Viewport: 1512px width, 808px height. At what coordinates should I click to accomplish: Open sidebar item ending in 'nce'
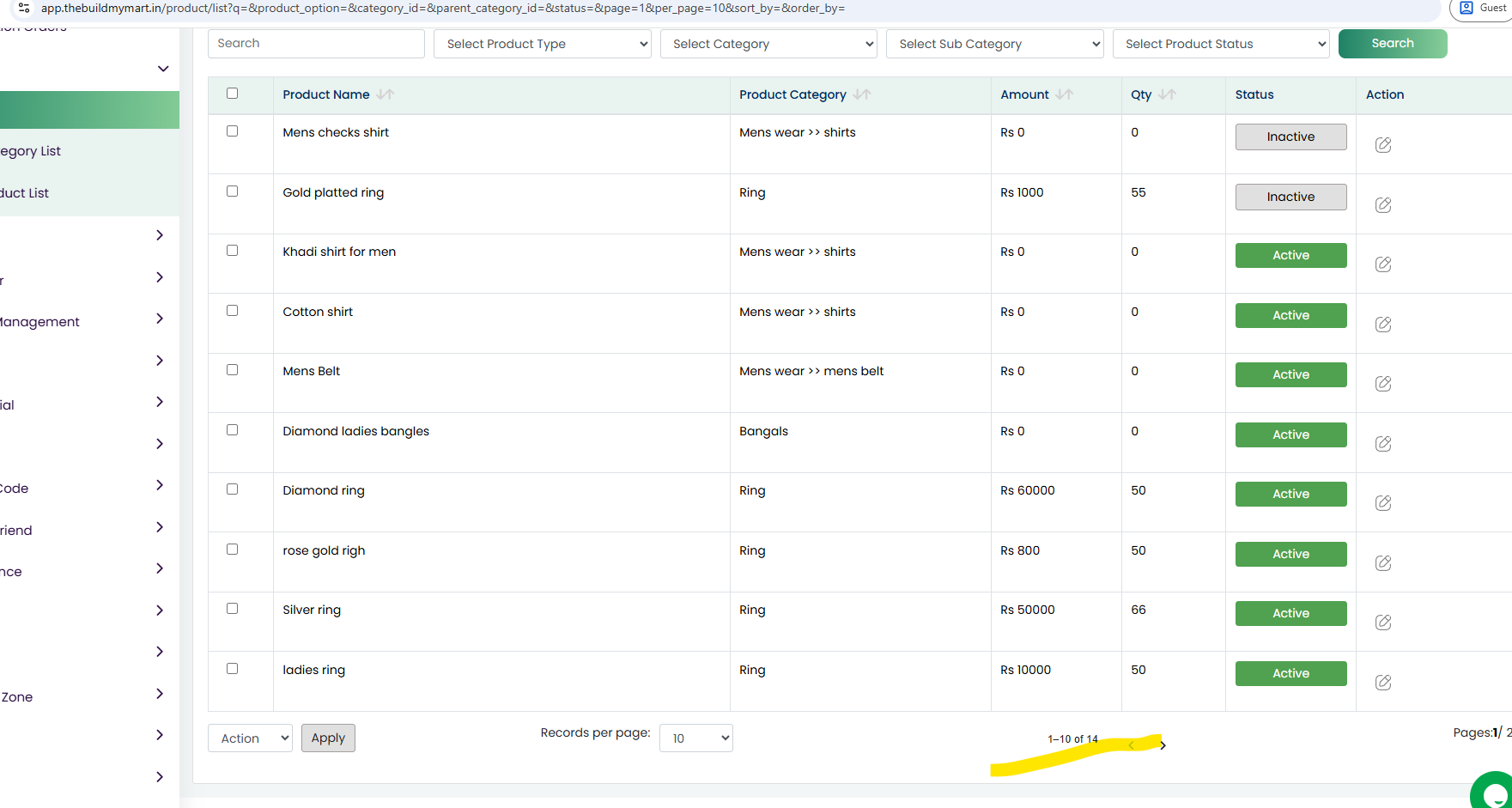11,572
